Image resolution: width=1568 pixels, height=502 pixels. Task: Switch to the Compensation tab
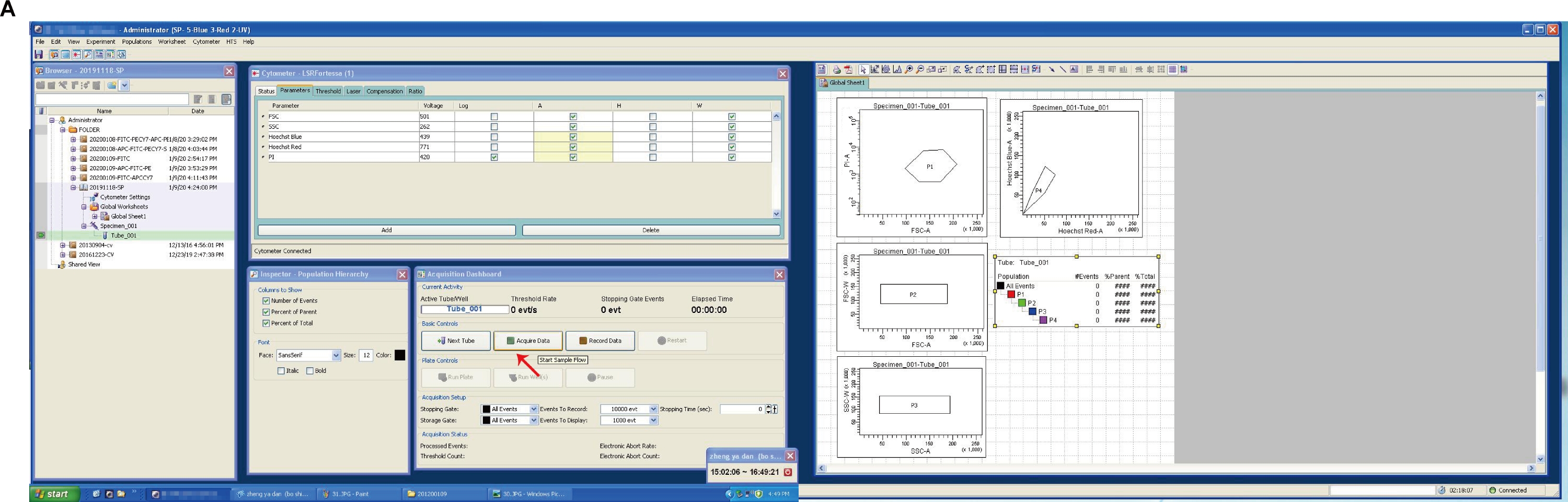384,91
